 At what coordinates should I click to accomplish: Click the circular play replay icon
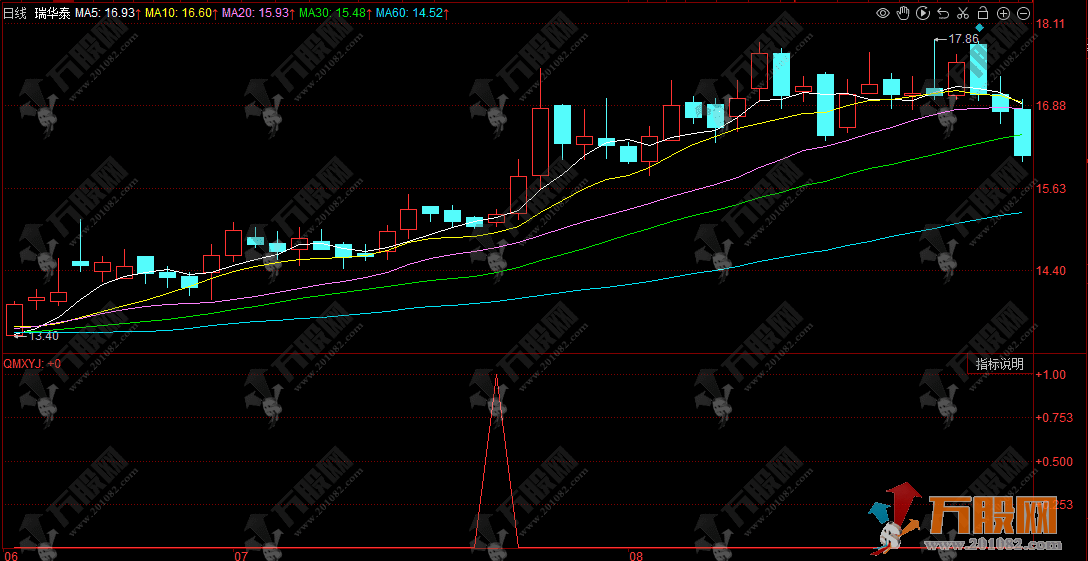(x=922, y=13)
